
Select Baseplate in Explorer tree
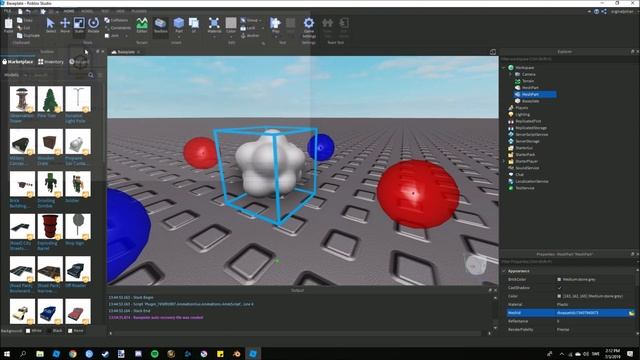click(530, 101)
